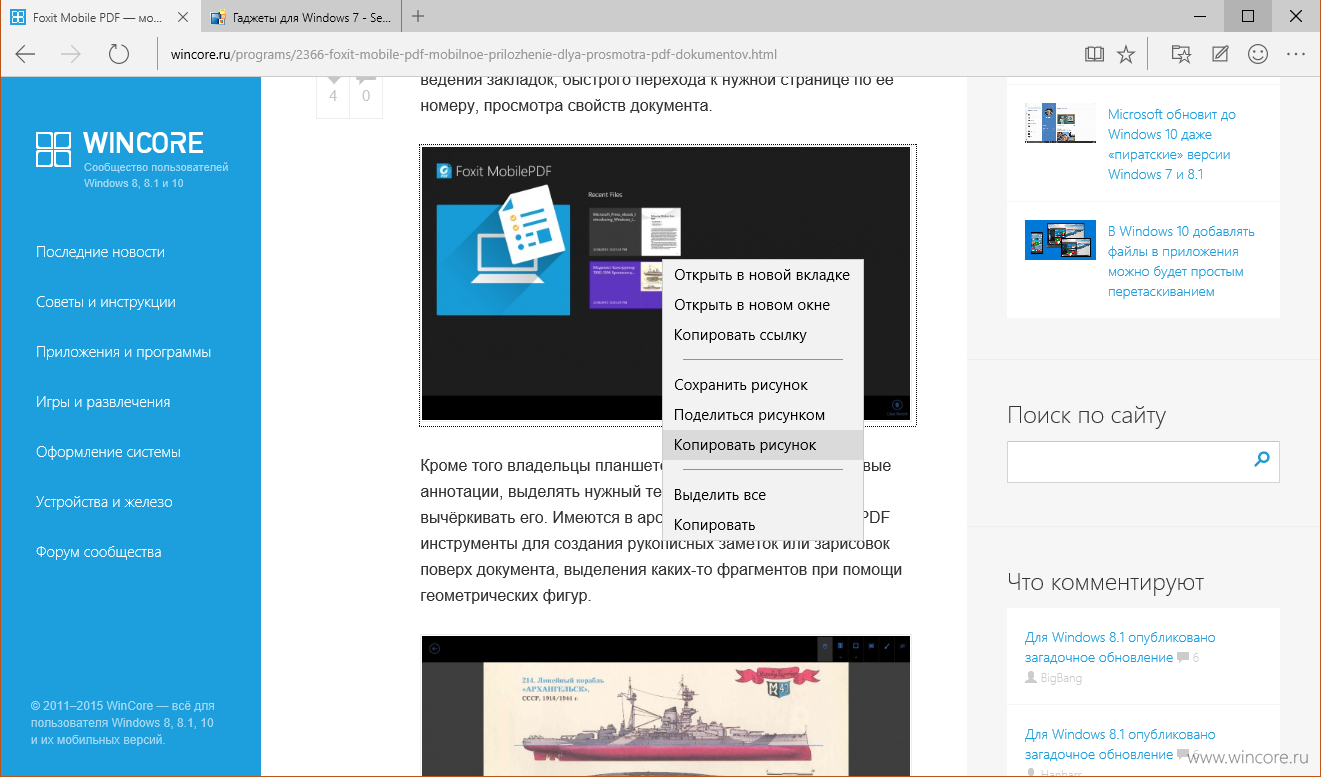Image resolution: width=1321 pixels, height=777 pixels.
Task: Click drag-and-drop files article thumbnail
Action: pos(1060,240)
